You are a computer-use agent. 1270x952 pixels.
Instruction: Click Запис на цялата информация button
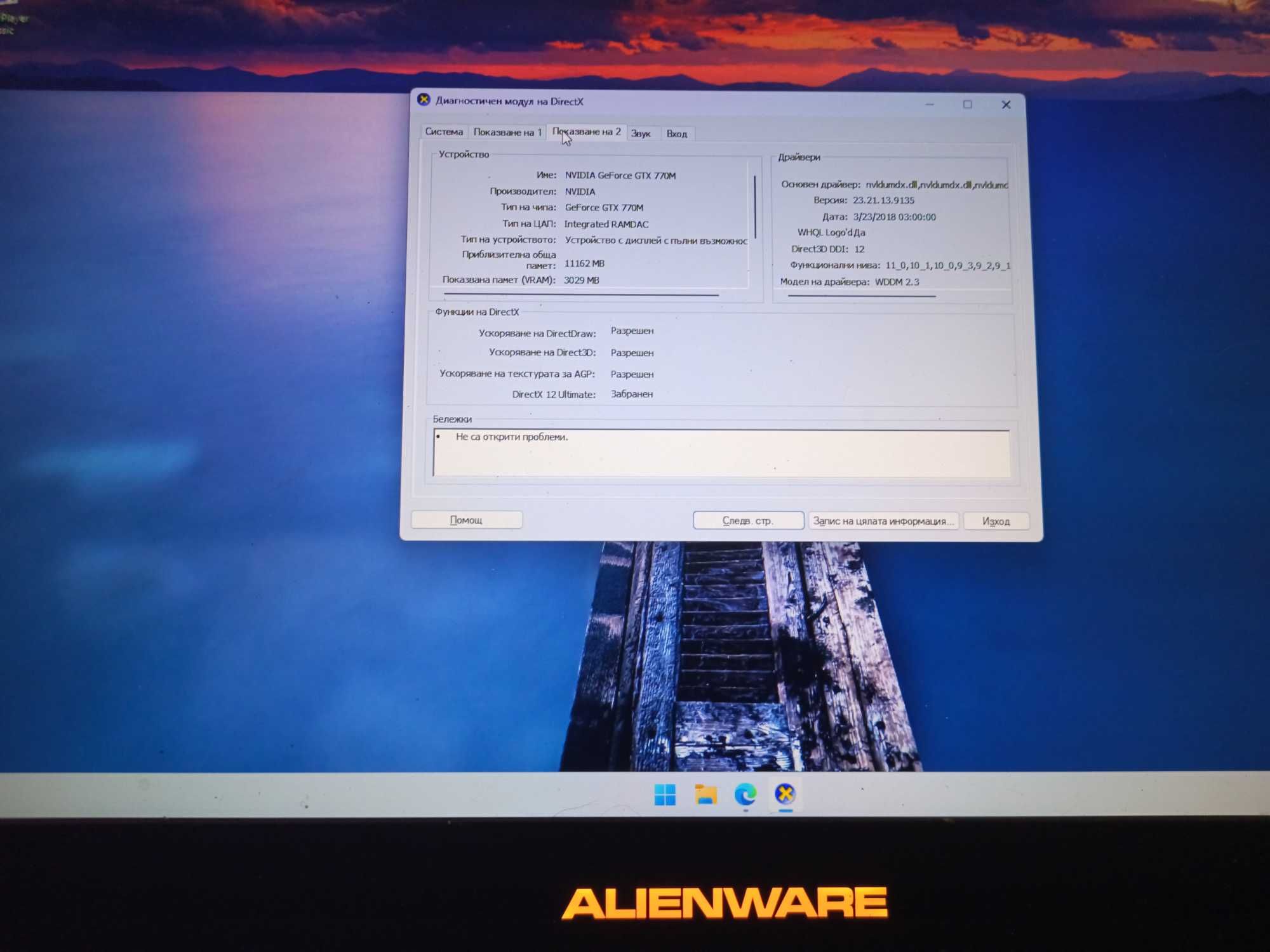pos(883,521)
